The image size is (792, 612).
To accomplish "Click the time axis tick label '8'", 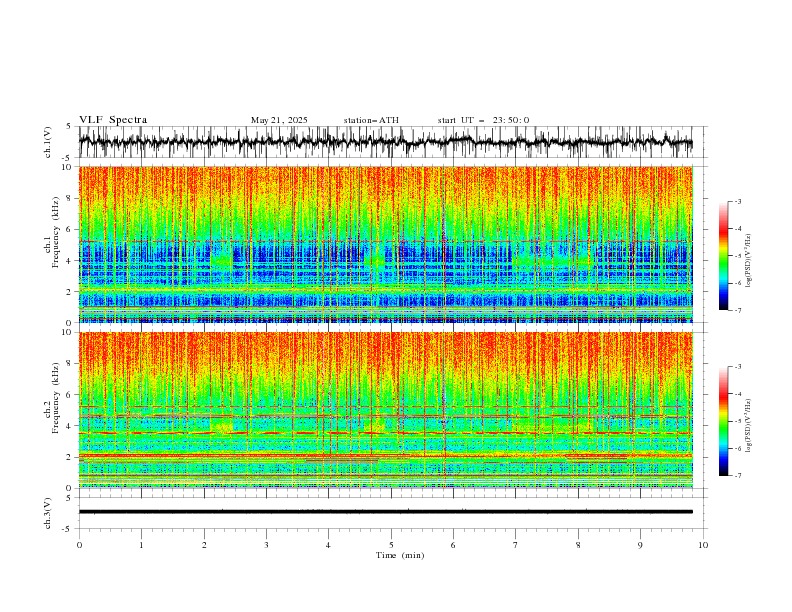I will tap(578, 545).
